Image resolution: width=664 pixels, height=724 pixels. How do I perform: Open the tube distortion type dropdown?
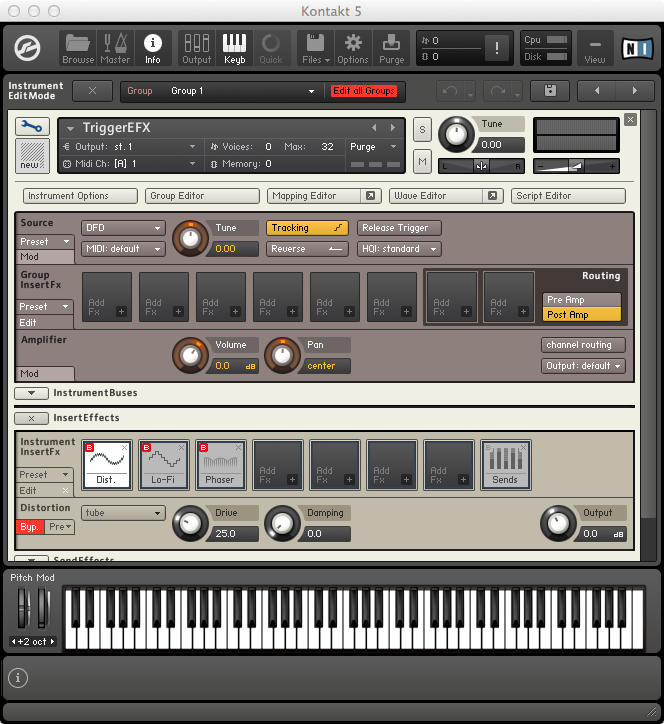(x=123, y=513)
